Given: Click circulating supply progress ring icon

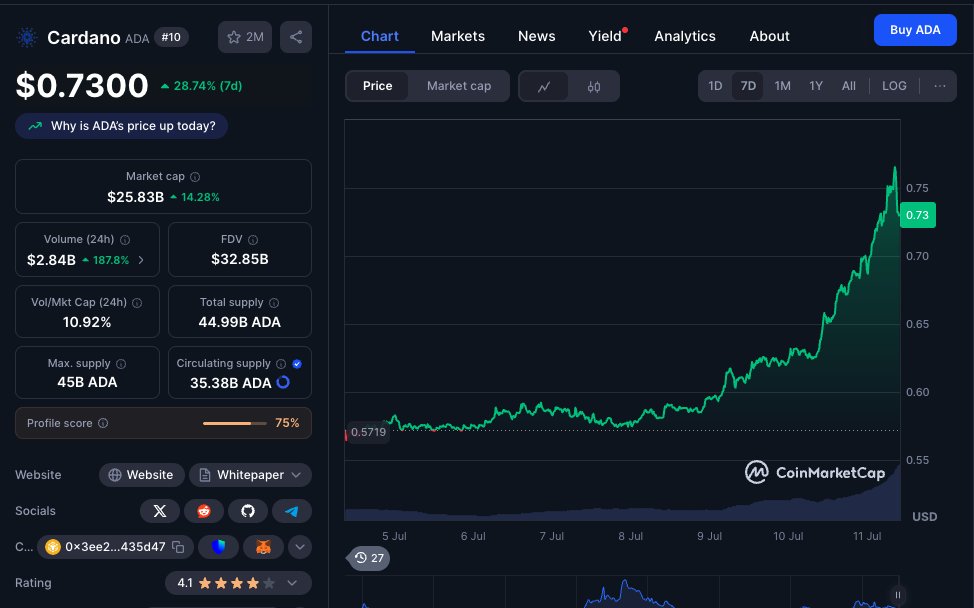Looking at the screenshot, I should click(x=283, y=382).
